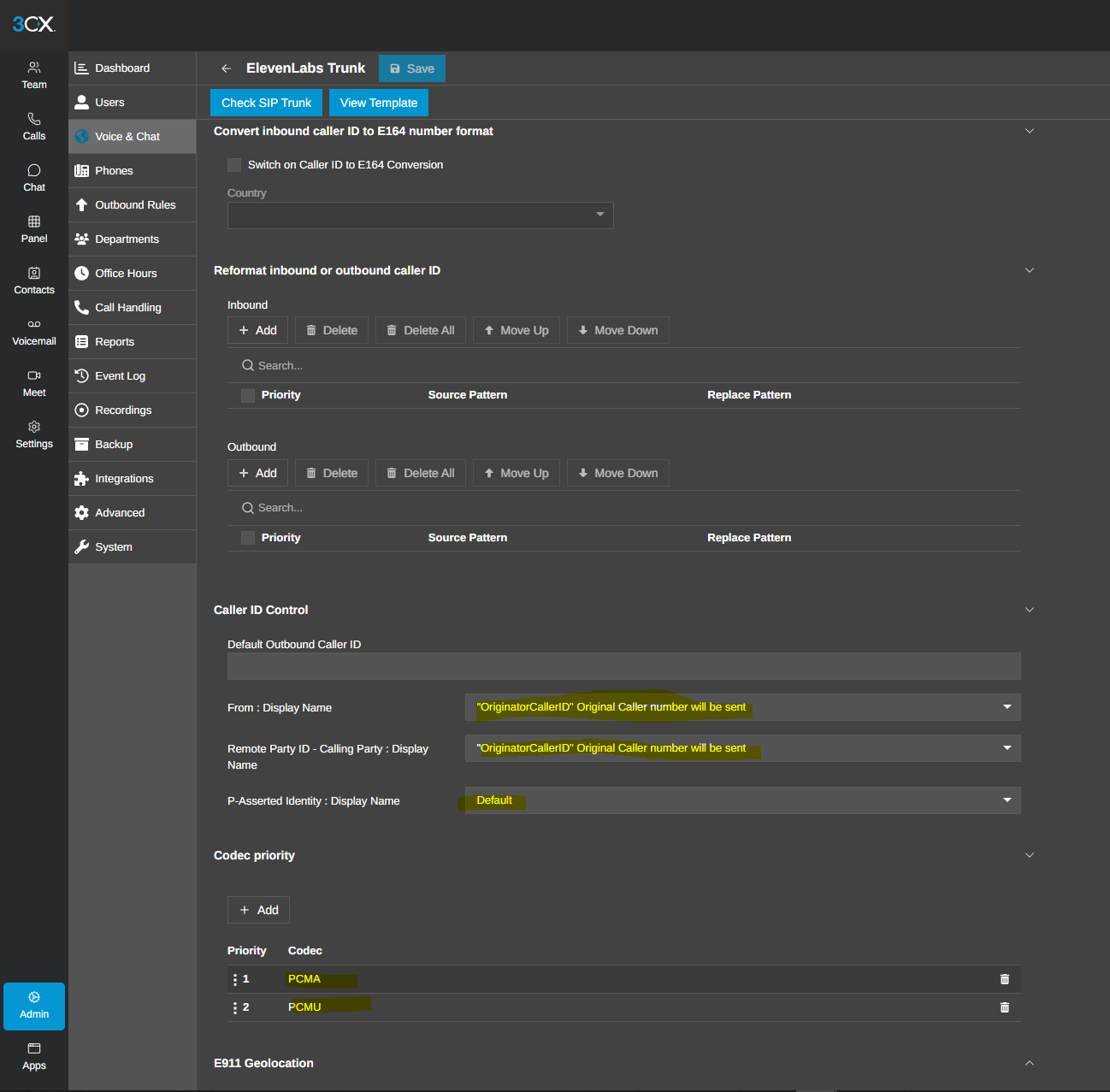1110x1092 pixels.
Task: Open the Settings gear icon
Action: click(x=34, y=427)
